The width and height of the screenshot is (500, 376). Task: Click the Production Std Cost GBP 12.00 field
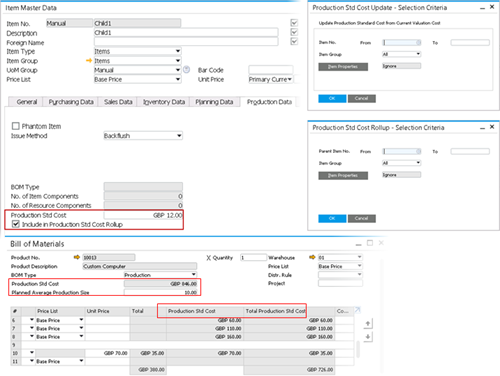143,215
